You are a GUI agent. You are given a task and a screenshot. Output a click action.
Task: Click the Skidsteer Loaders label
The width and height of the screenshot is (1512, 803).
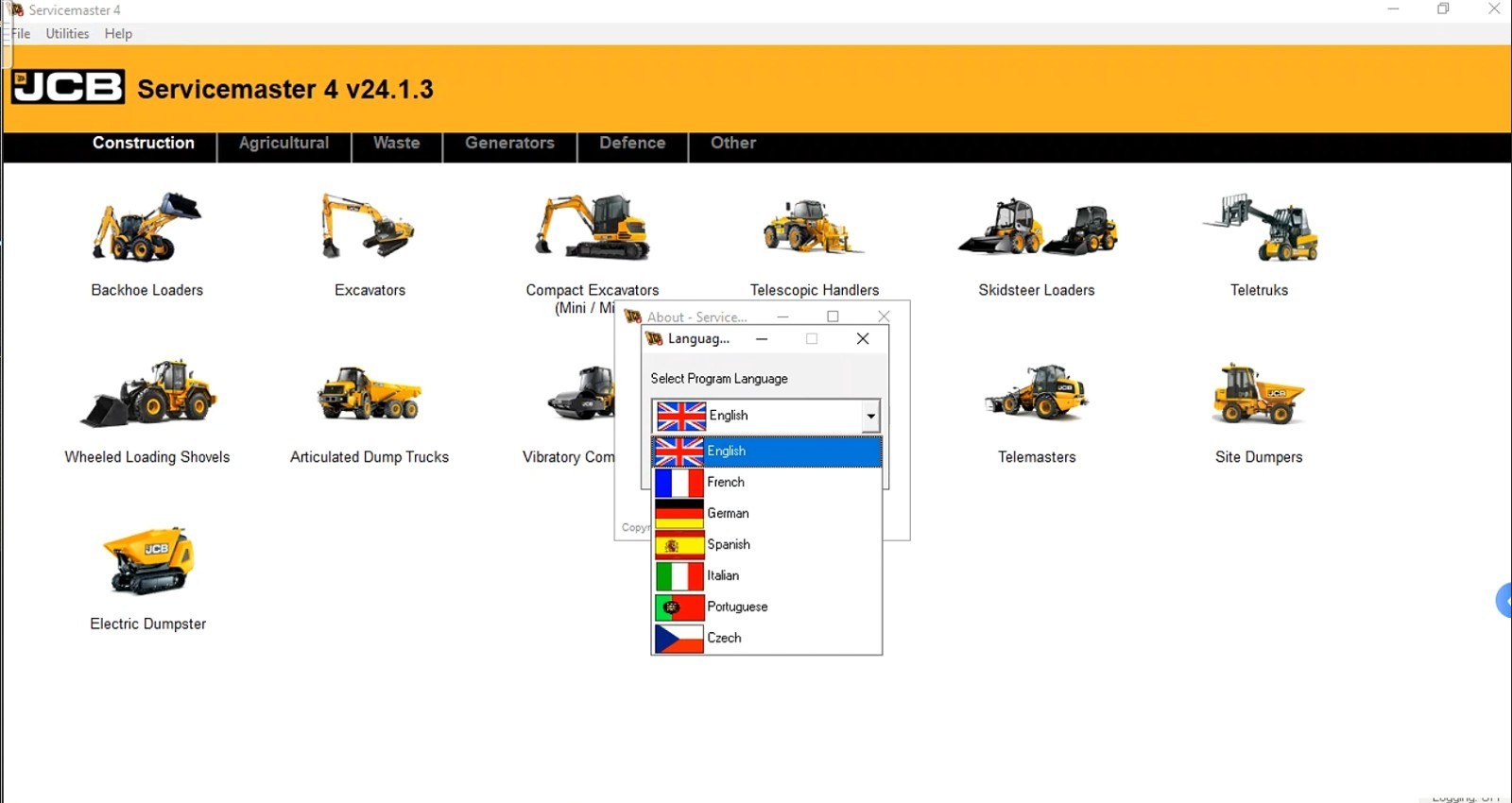[x=1037, y=290]
